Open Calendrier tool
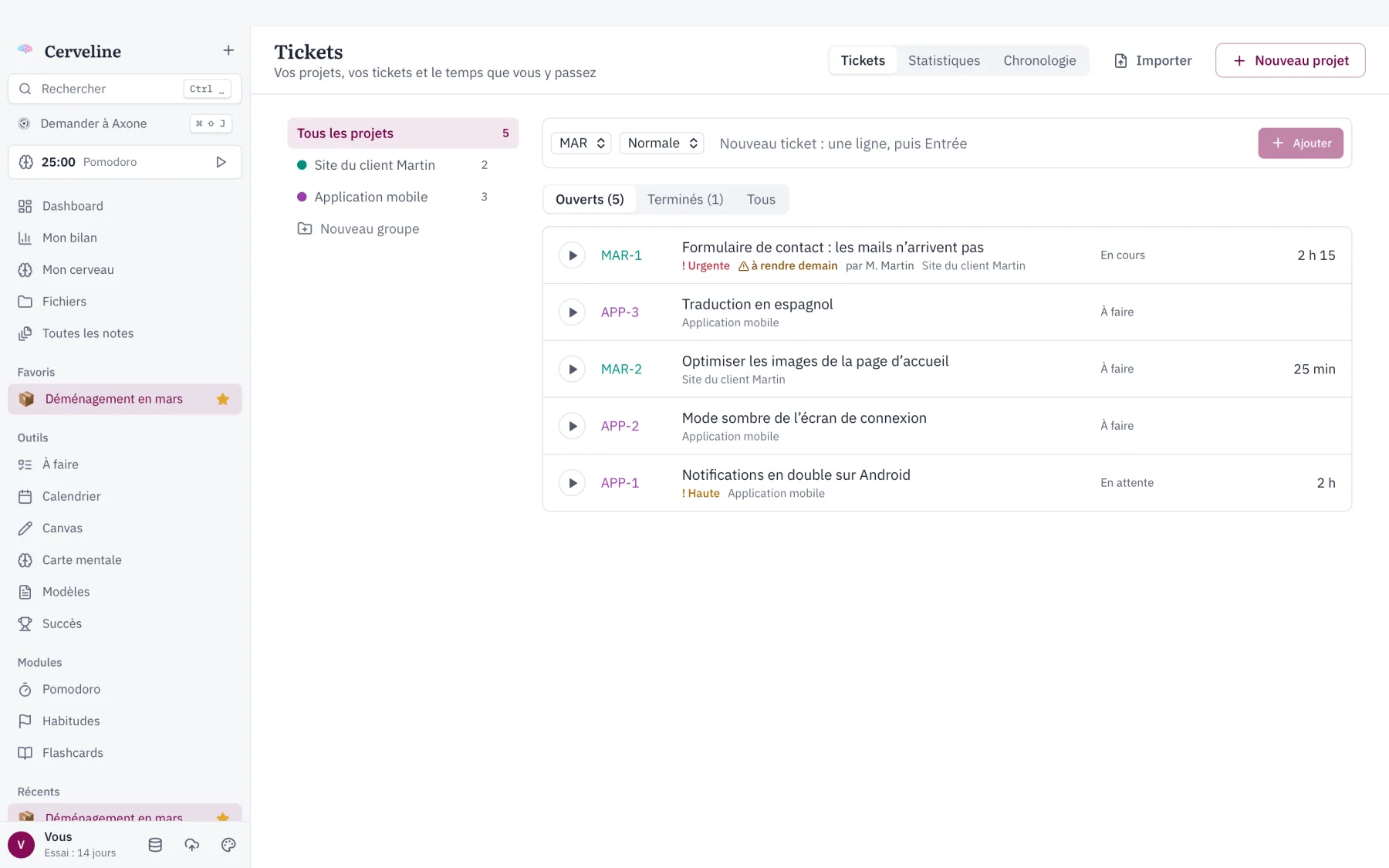Image resolution: width=1389 pixels, height=868 pixels. (x=125, y=496)
